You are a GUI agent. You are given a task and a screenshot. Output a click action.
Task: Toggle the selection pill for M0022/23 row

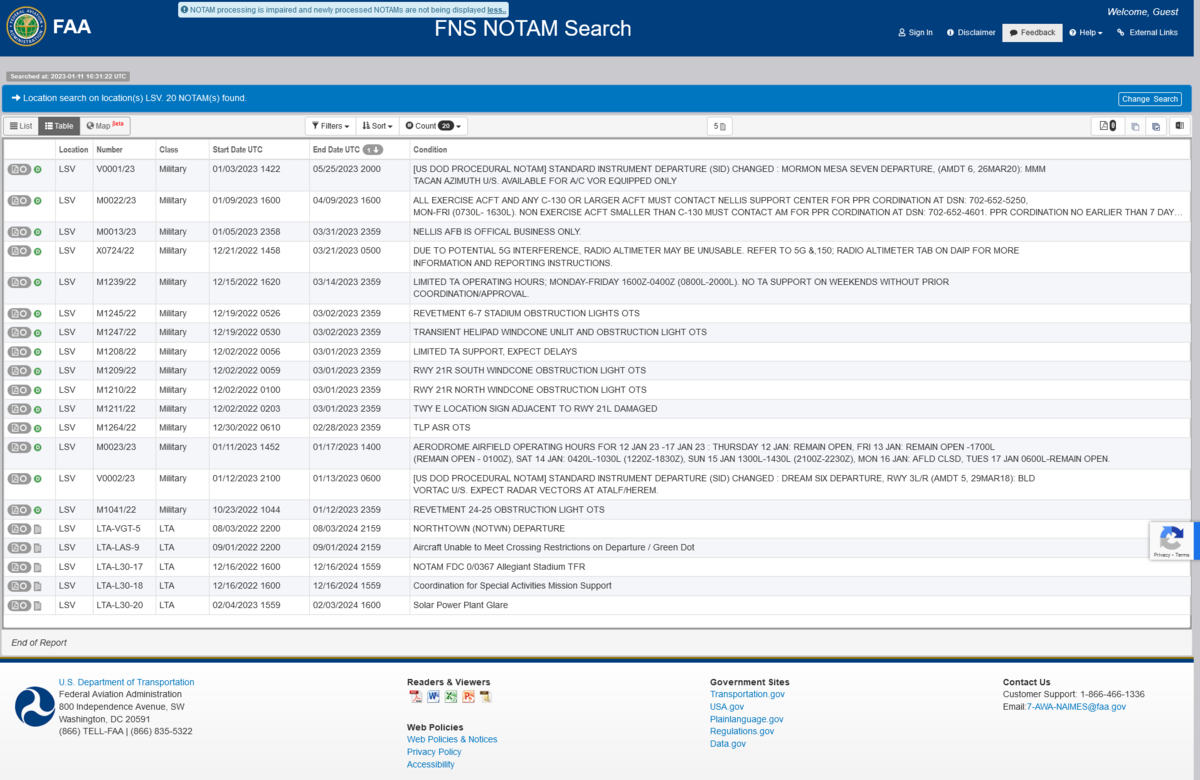coord(18,201)
